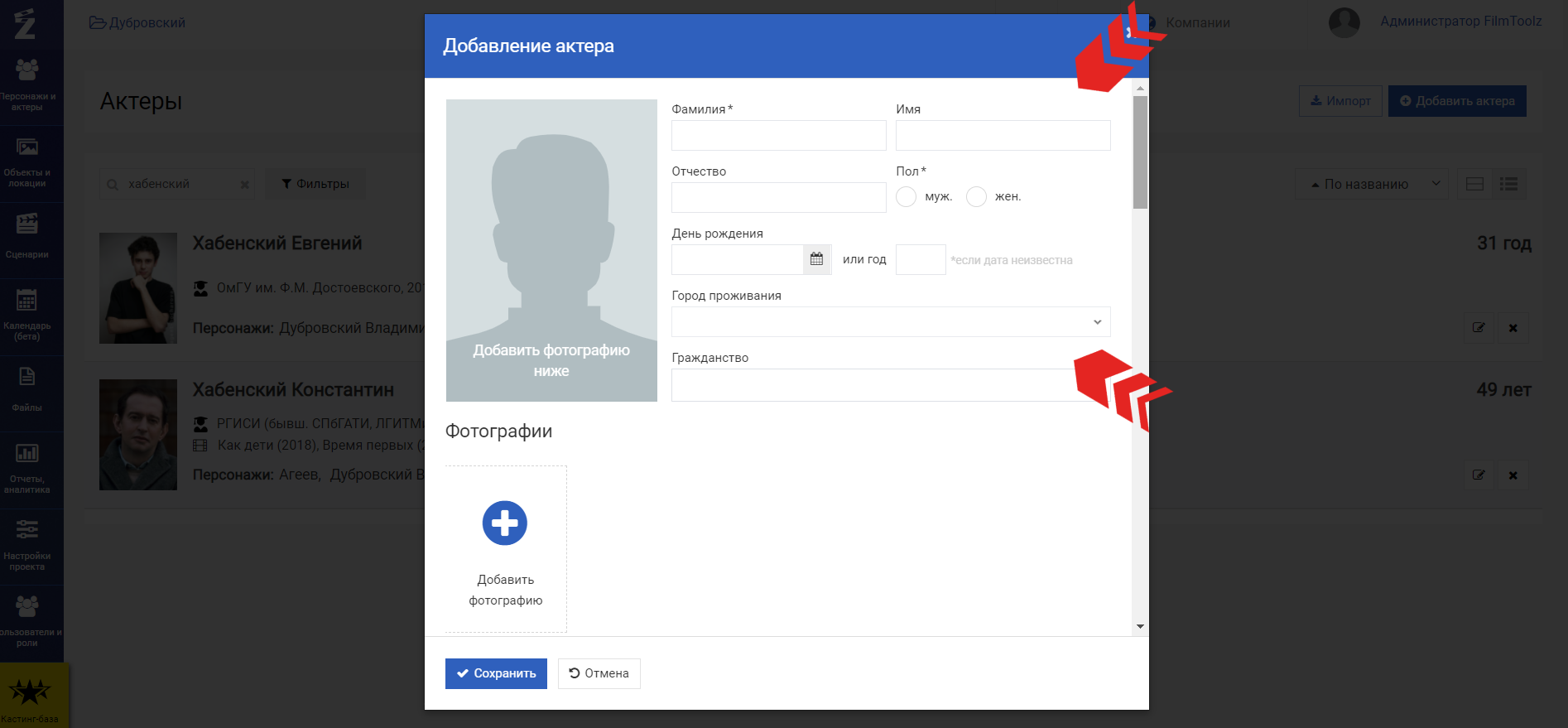Click the FilmToolz Z logo
The height and width of the screenshot is (728, 1568).
tap(26, 23)
